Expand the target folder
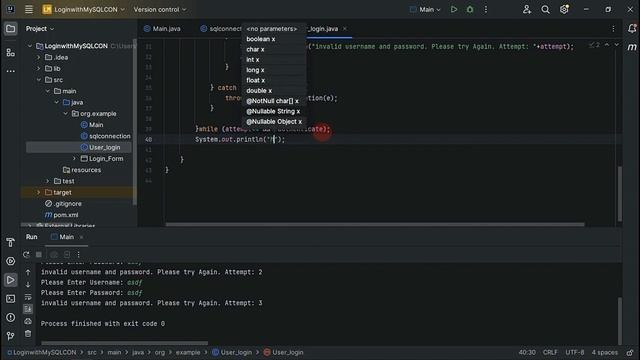The image size is (640, 360). [39, 192]
